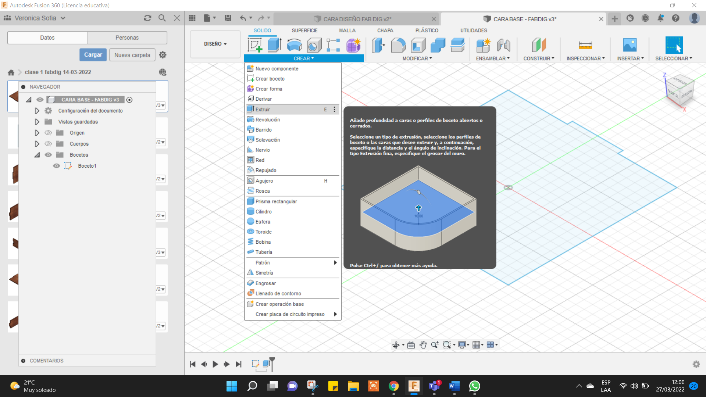Click the search magnifier in data panel
Image resolution: width=706 pixels, height=397 pixels.
coord(162,18)
